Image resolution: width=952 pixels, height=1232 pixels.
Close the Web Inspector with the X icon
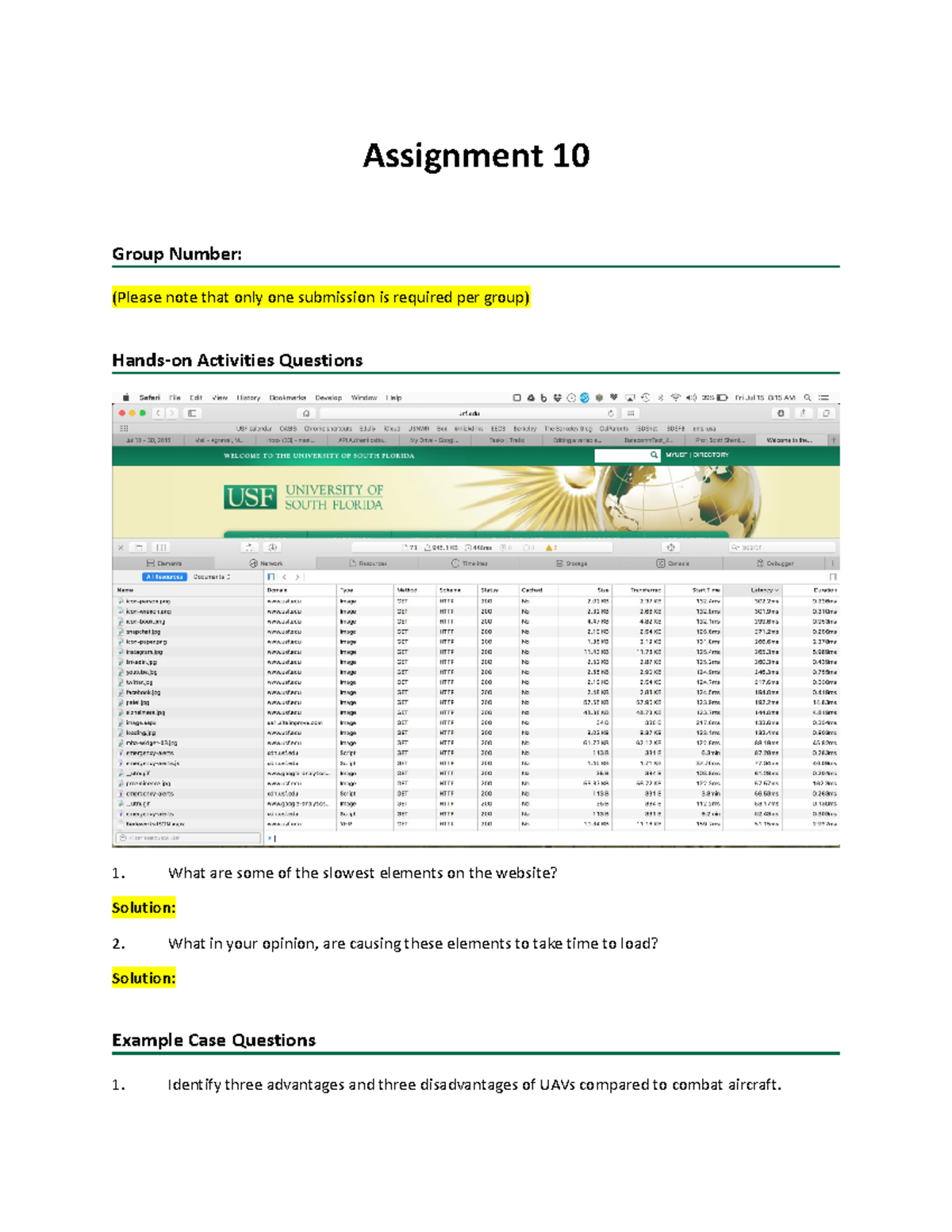(x=121, y=547)
